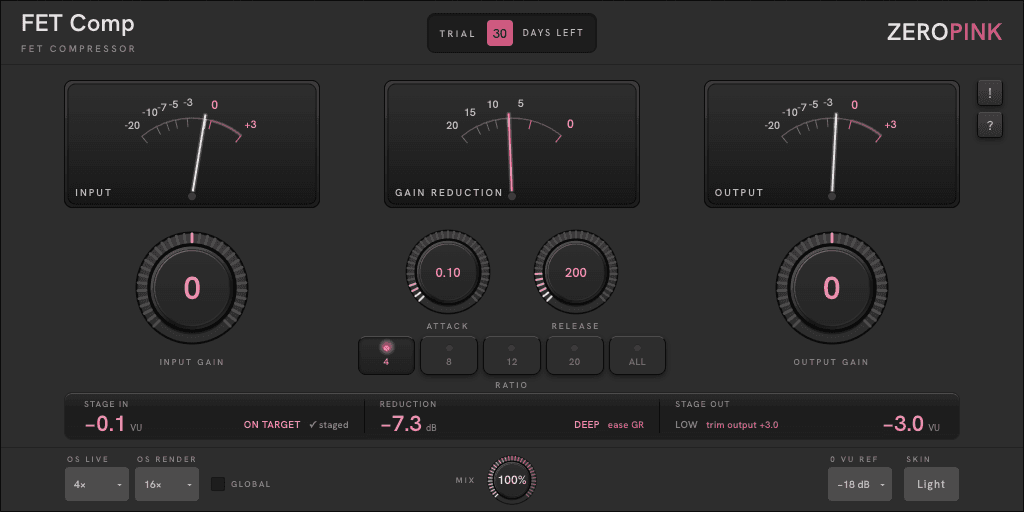This screenshot has width=1024, height=512.
Task: Click the RELEASE knob showing 200
Action: (x=575, y=272)
